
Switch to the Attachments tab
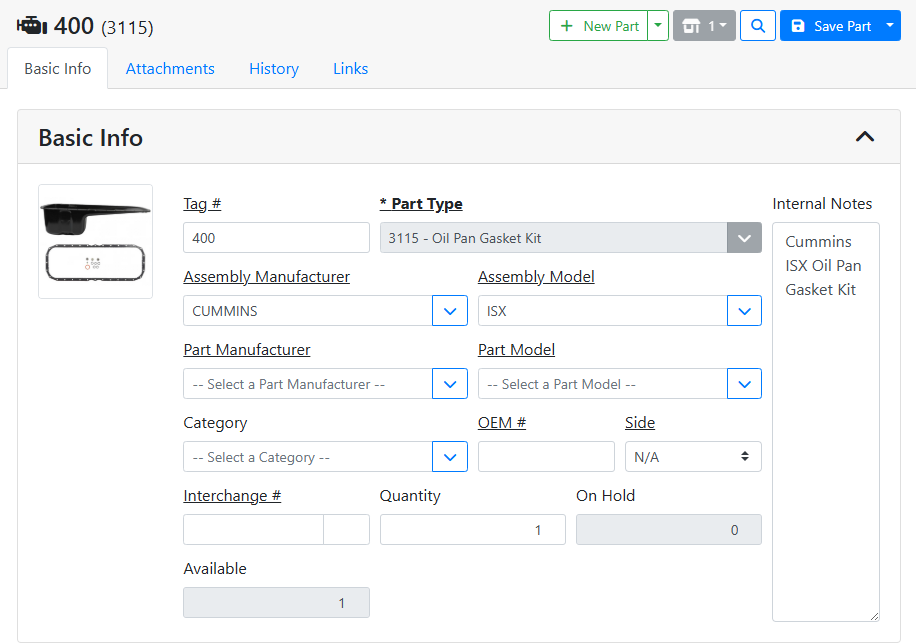tap(170, 69)
